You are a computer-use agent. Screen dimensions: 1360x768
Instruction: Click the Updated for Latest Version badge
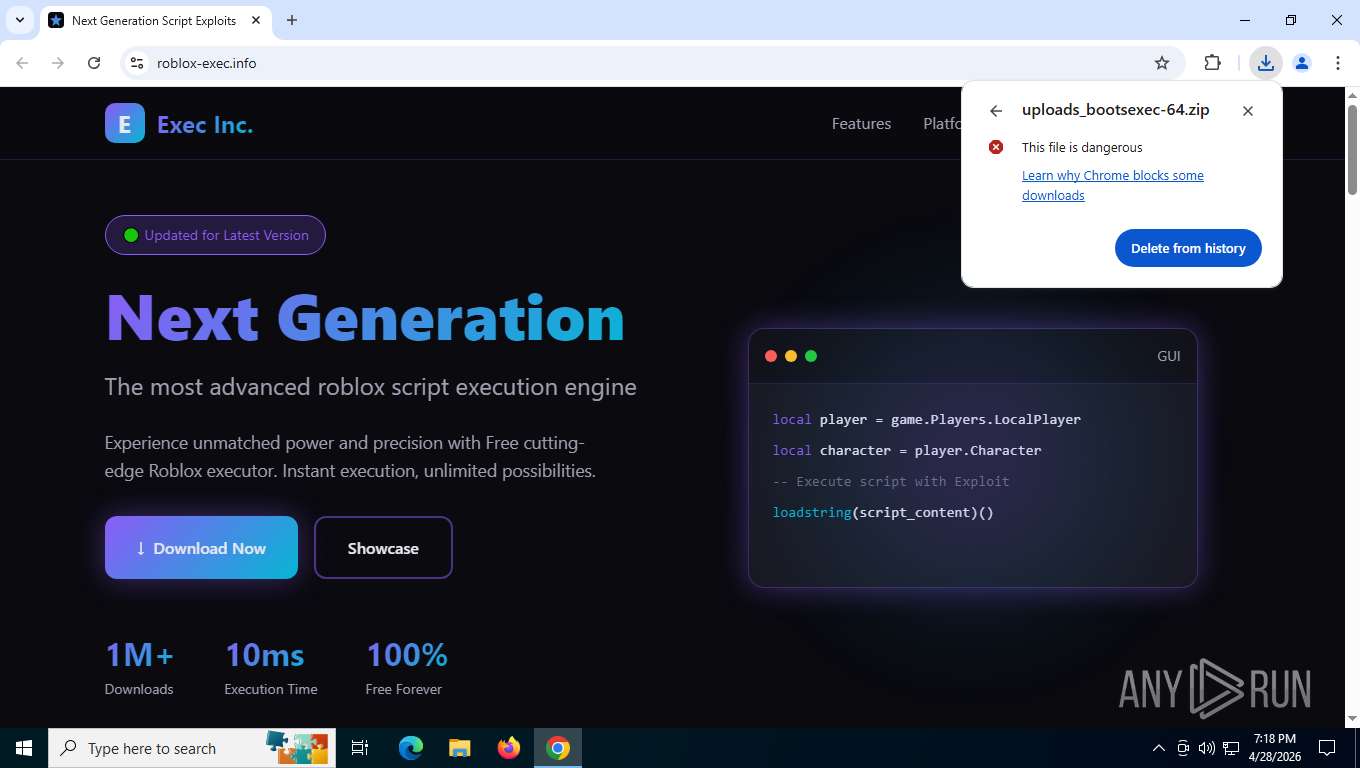[x=215, y=235]
